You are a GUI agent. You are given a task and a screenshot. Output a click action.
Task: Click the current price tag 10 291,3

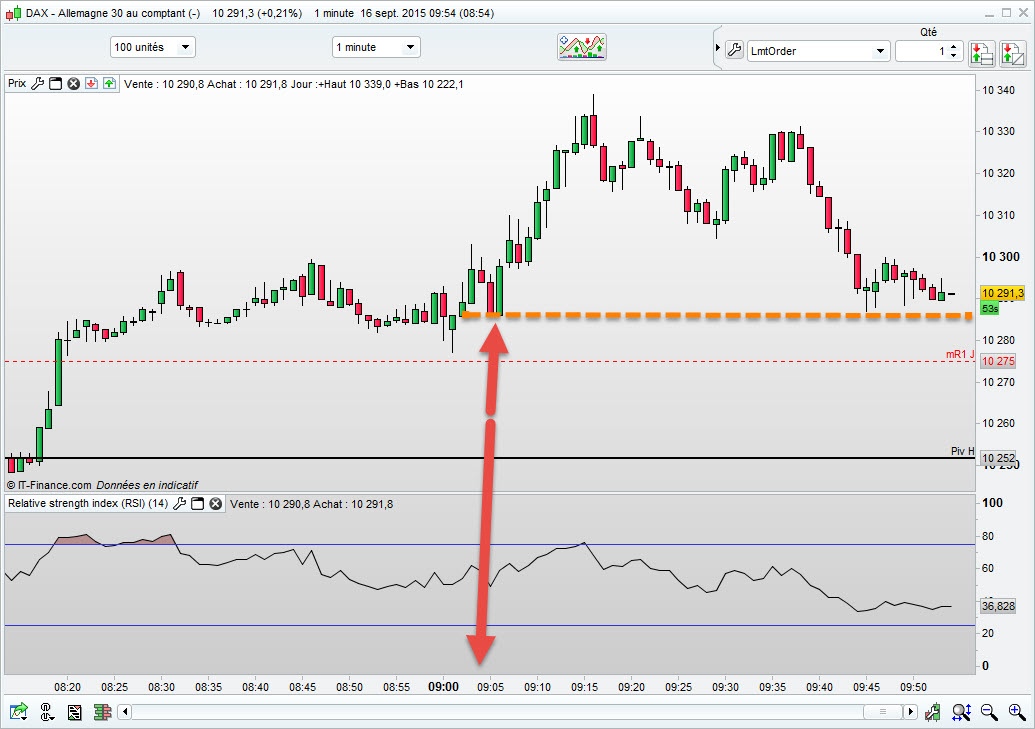tap(1002, 293)
